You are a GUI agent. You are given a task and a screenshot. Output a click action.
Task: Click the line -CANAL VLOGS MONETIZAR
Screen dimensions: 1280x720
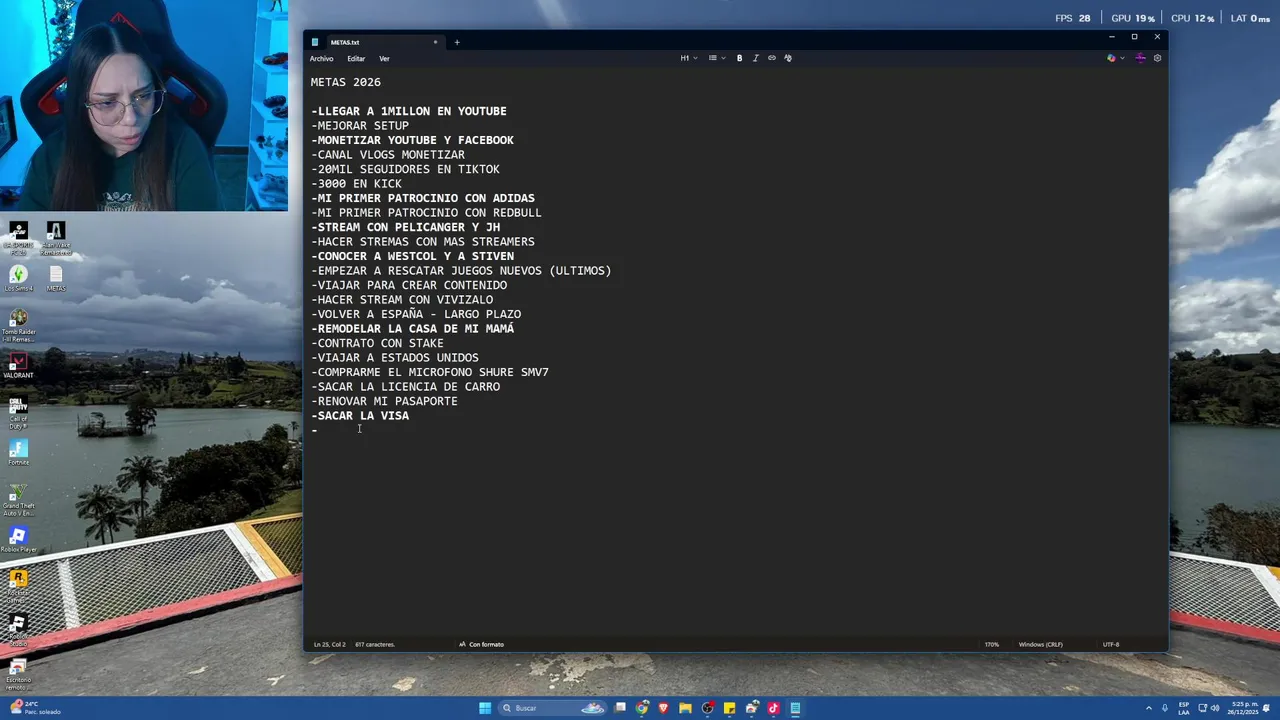(388, 155)
